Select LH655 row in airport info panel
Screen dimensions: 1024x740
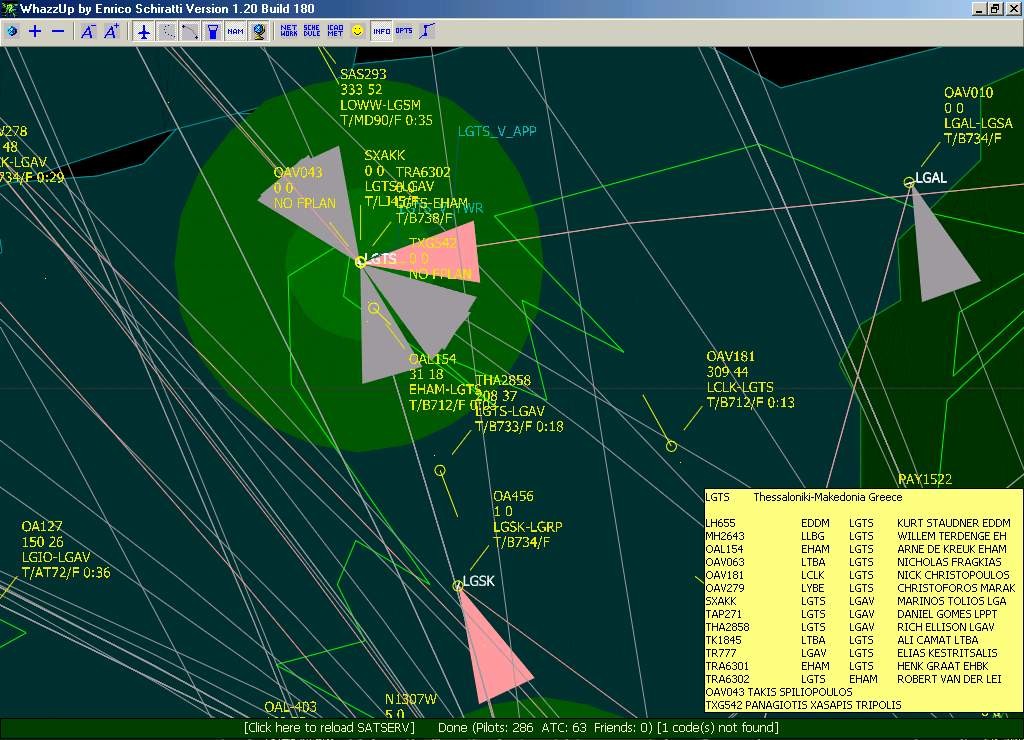point(858,523)
